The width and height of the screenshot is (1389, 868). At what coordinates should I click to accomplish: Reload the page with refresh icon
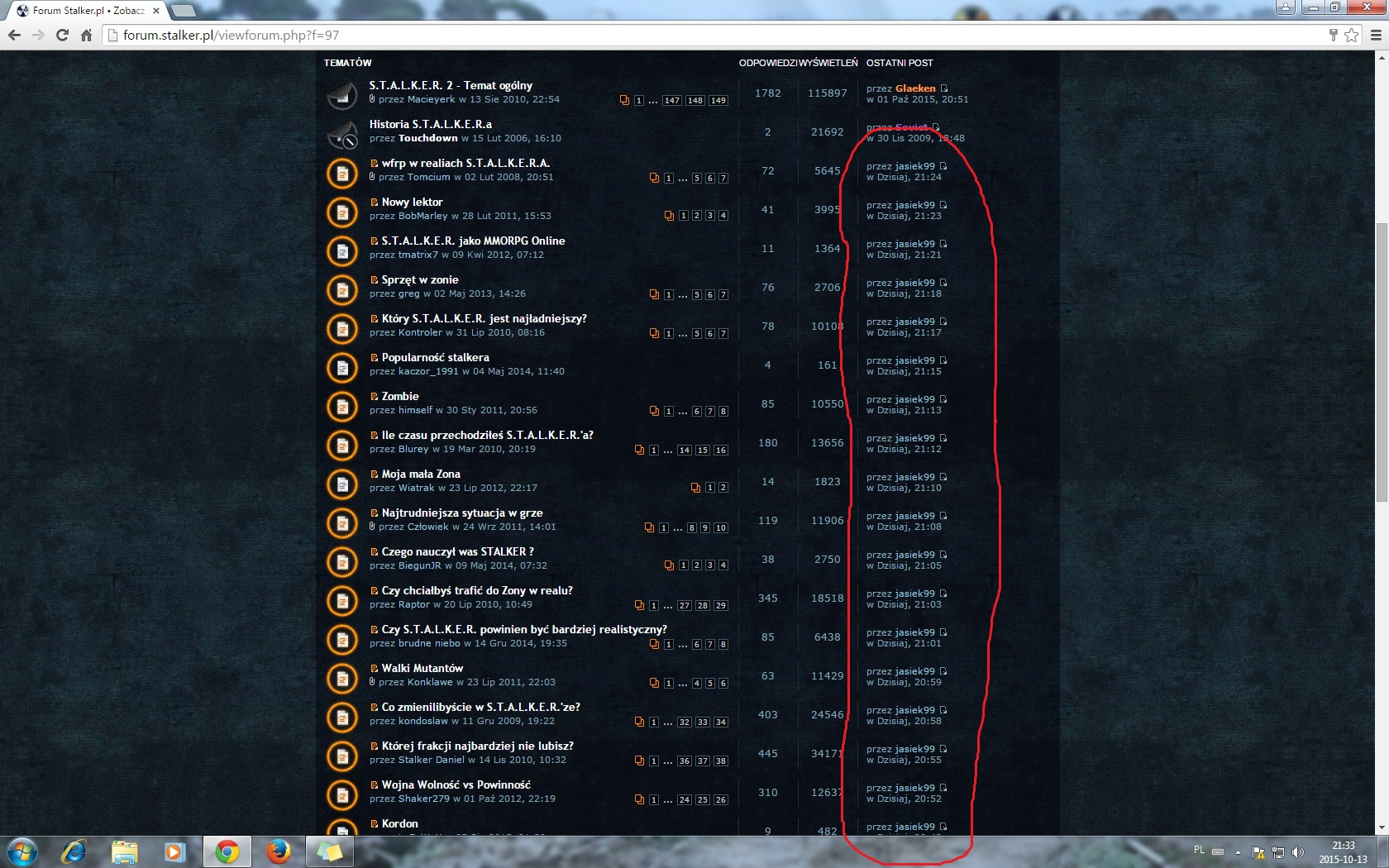pyautogui.click(x=62, y=35)
